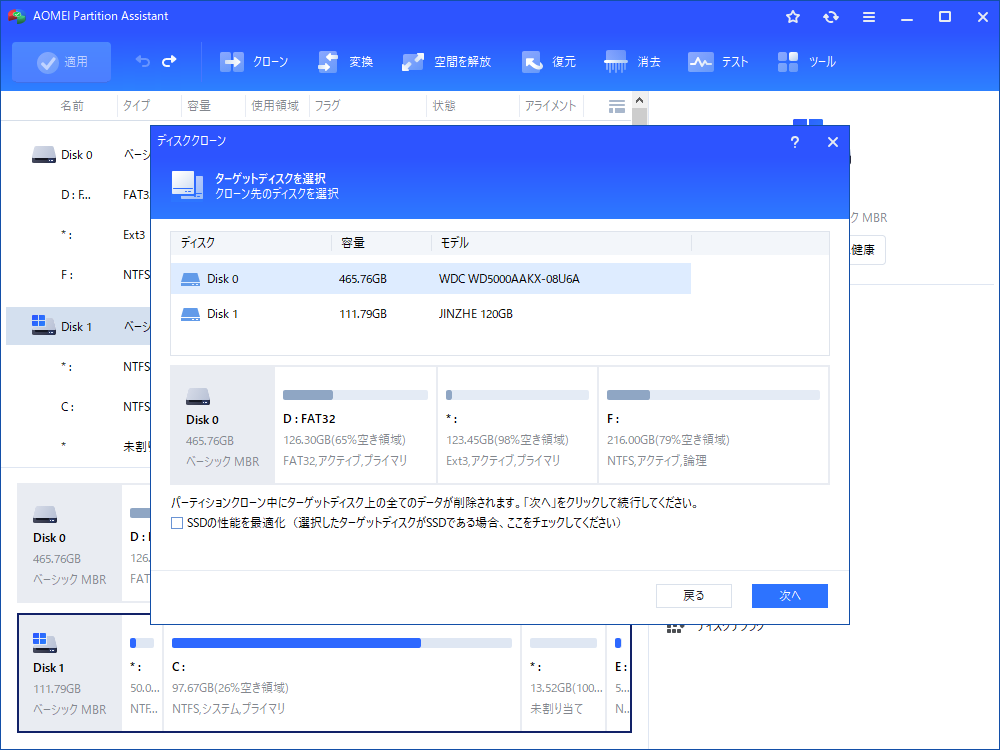Image resolution: width=1000 pixels, height=750 pixels.
Task: Click タイプ column header in main window
Action: (x=136, y=106)
